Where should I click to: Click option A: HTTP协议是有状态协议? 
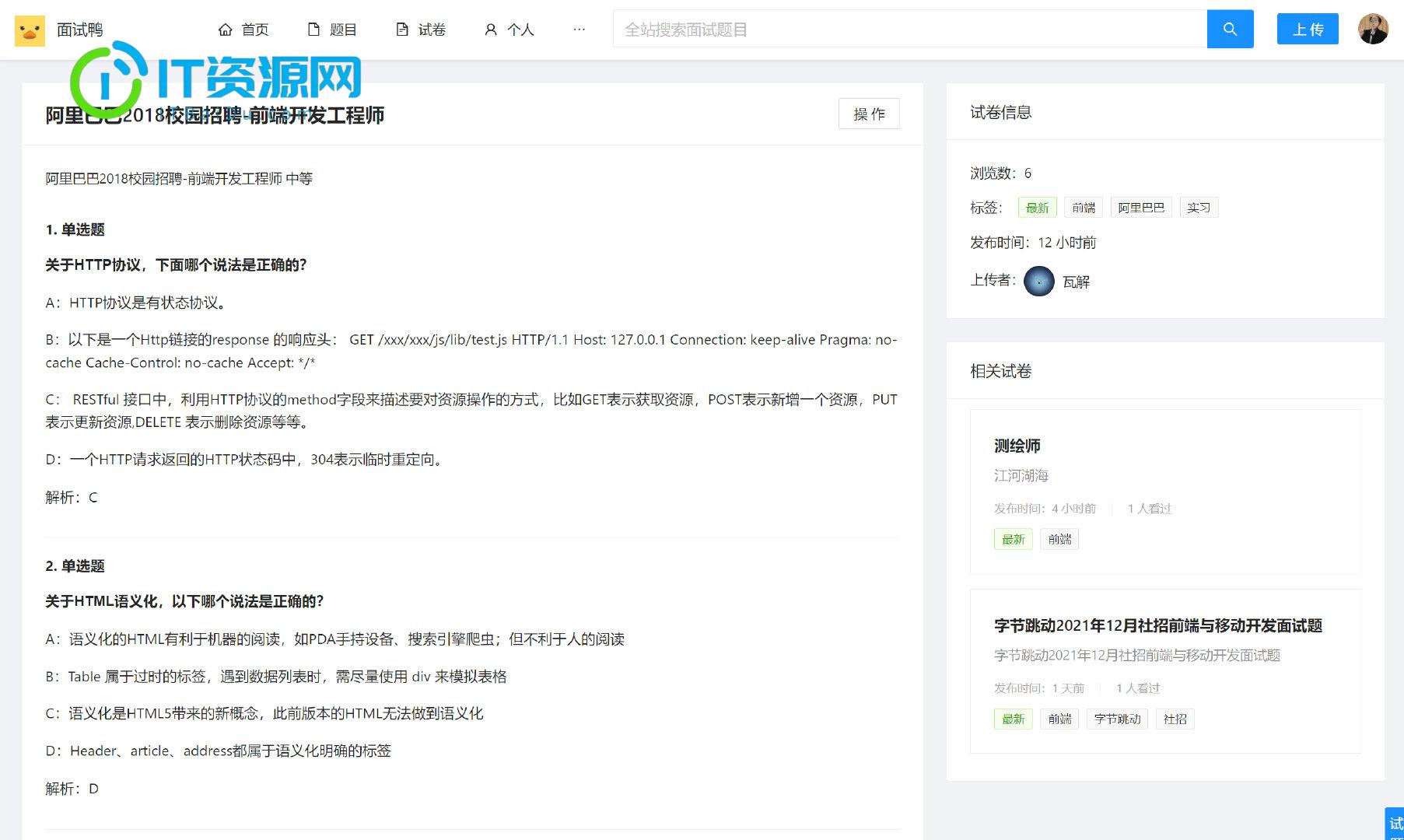[135, 303]
